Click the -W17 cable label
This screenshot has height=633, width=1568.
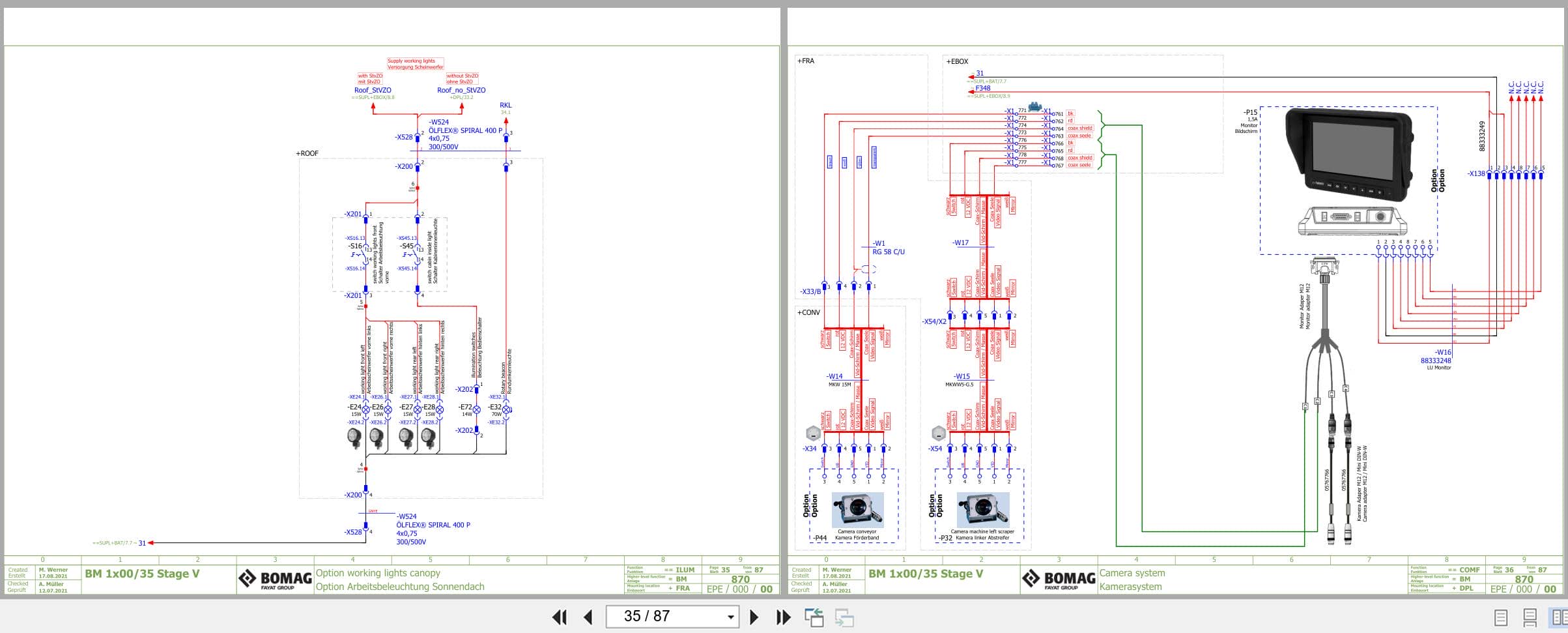[x=961, y=243]
